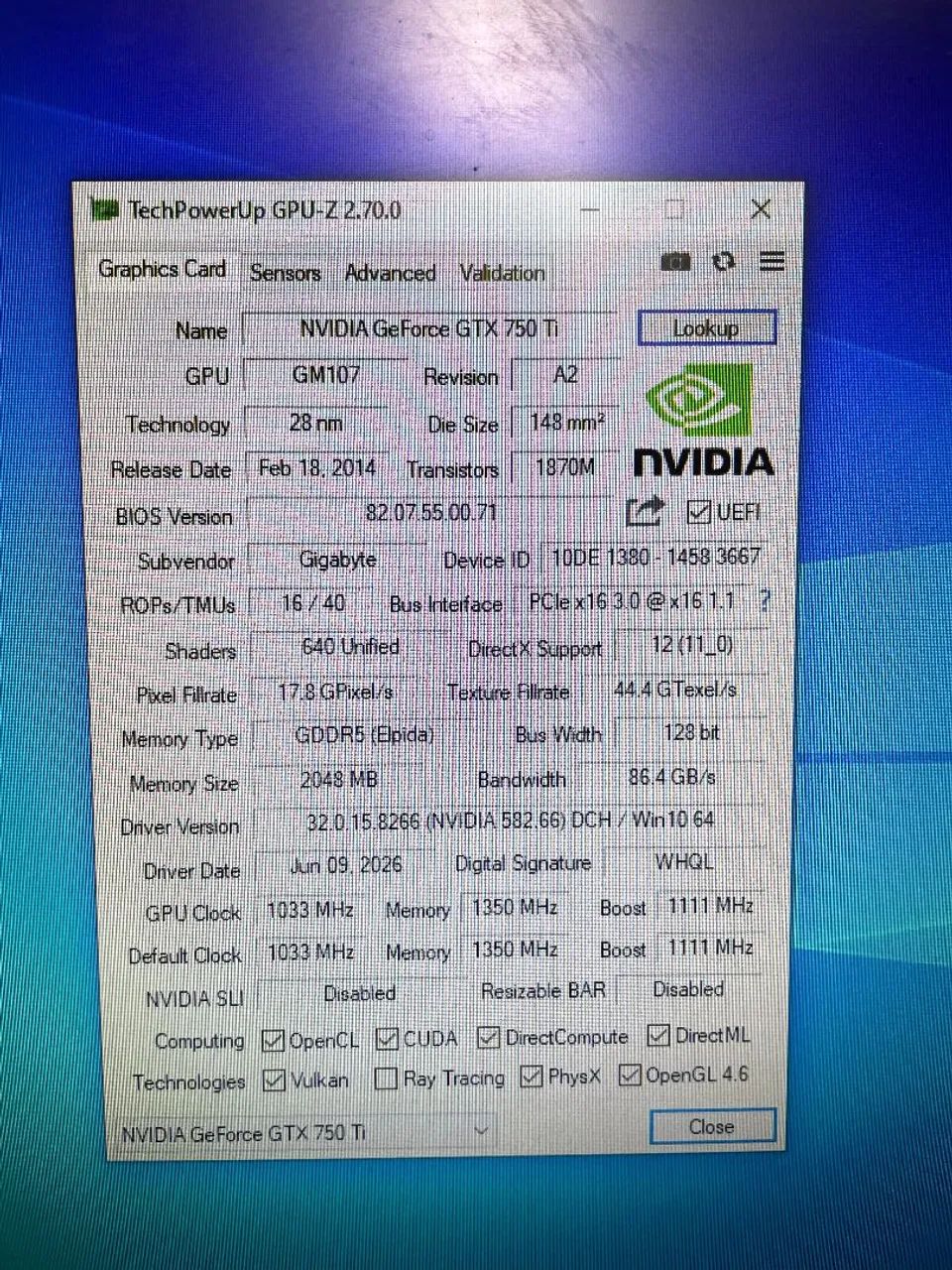Image resolution: width=952 pixels, height=1270 pixels.
Task: Click the Bus Interface value PCIe x16 3.0
Action: [x=633, y=601]
